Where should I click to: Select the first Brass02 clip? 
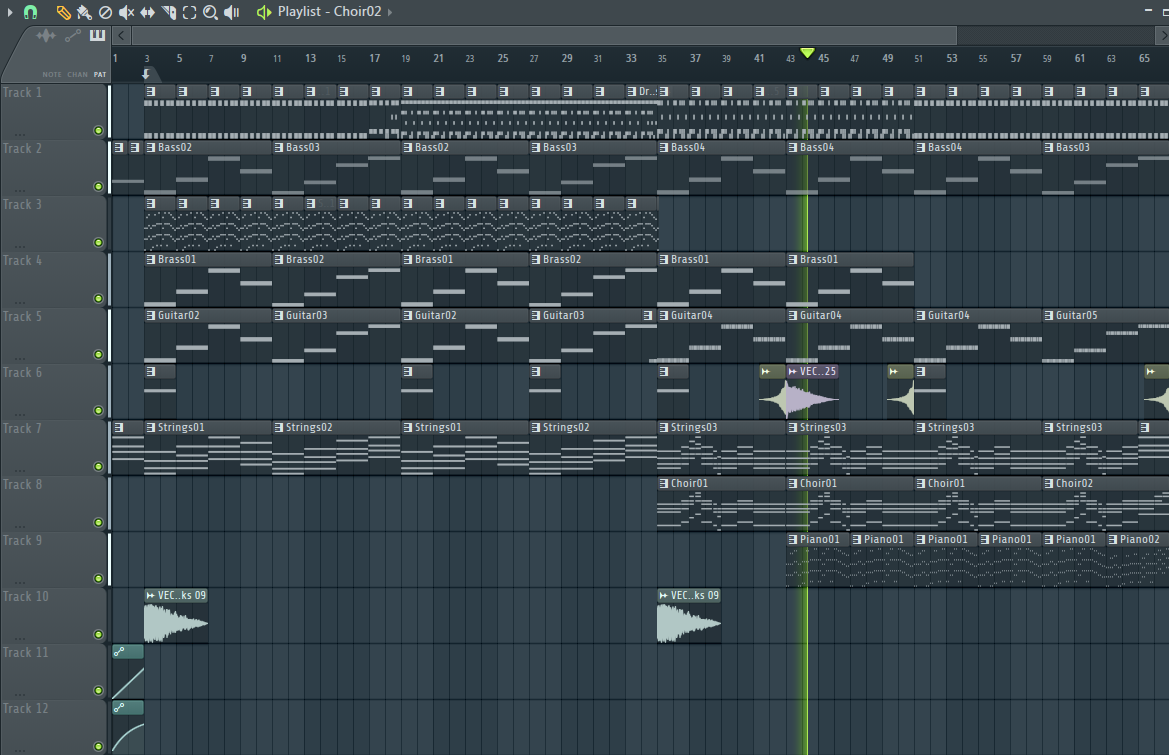click(336, 279)
